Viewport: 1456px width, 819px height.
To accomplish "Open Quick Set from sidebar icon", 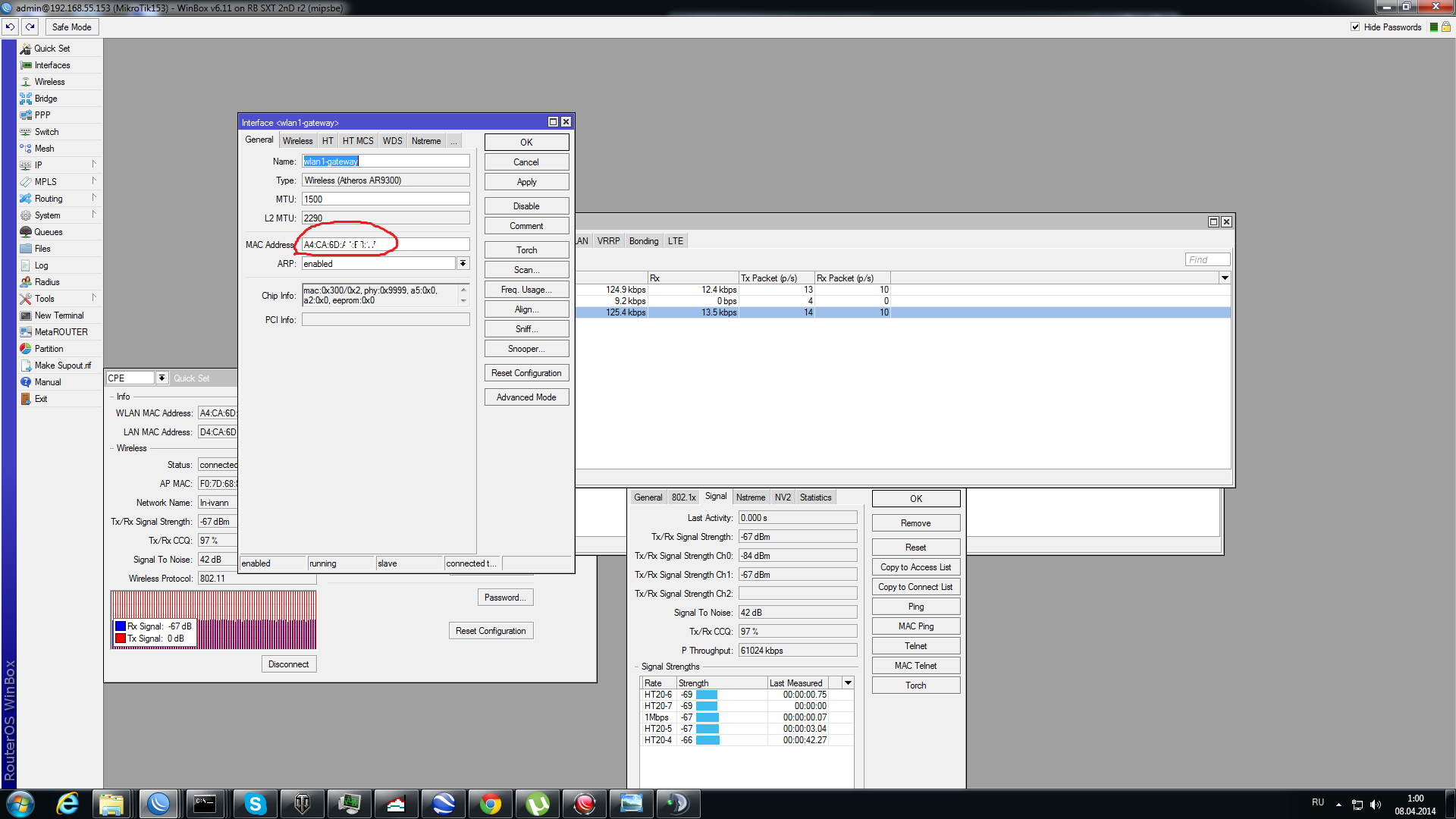I will [26, 49].
